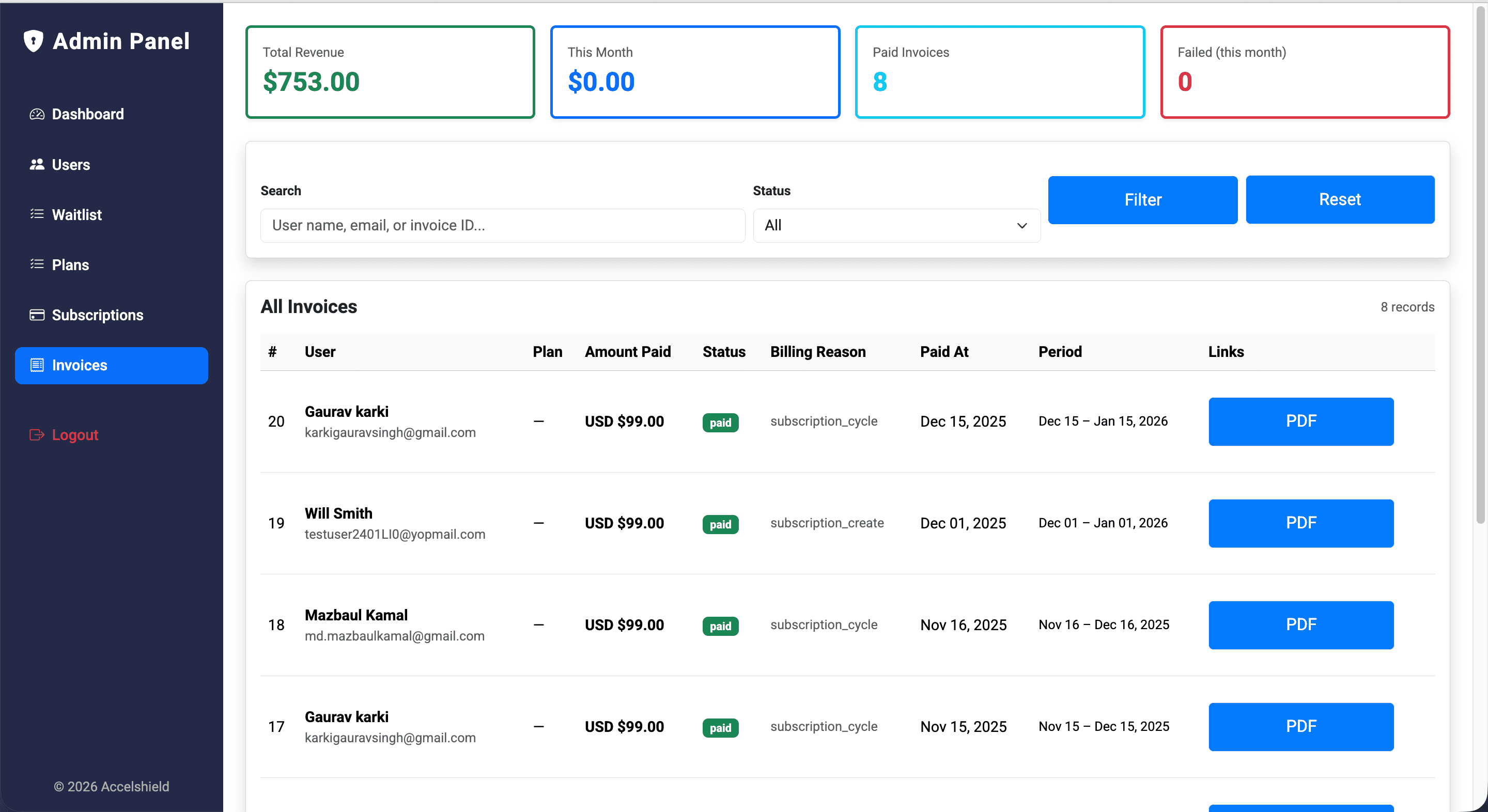
Task: Click the Invoices receipt icon
Action: coord(37,365)
